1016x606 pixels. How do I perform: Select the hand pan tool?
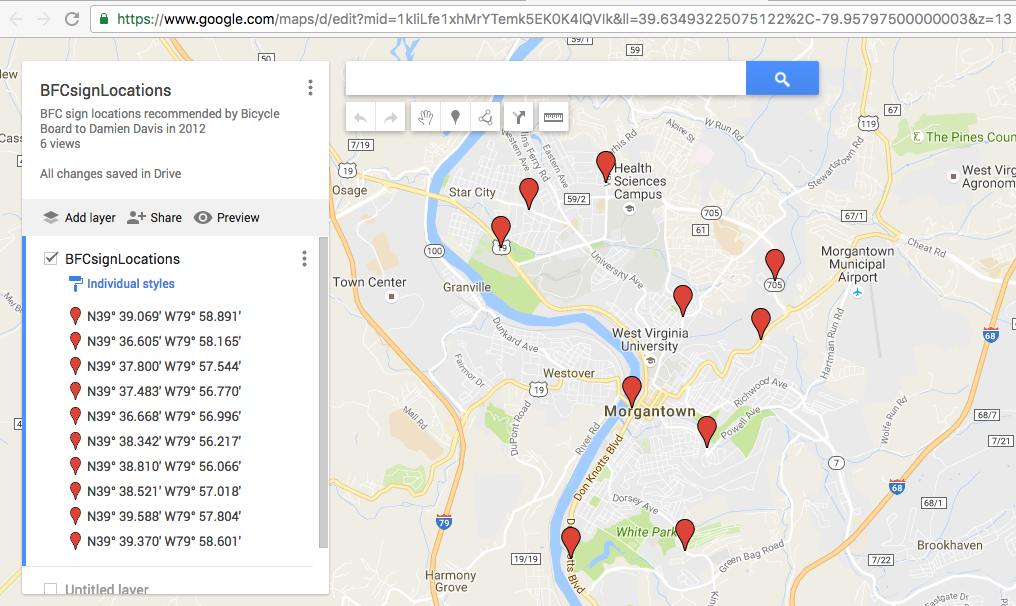425,117
